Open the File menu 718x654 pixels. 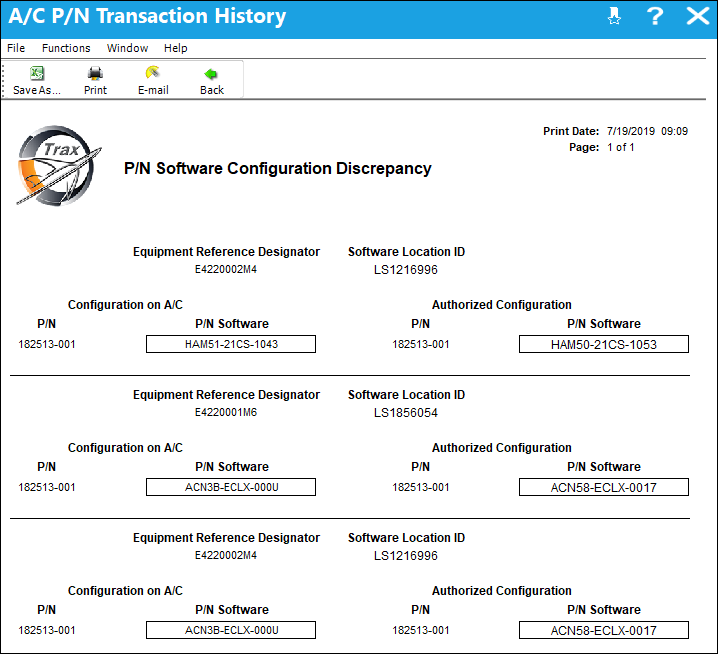(16, 48)
